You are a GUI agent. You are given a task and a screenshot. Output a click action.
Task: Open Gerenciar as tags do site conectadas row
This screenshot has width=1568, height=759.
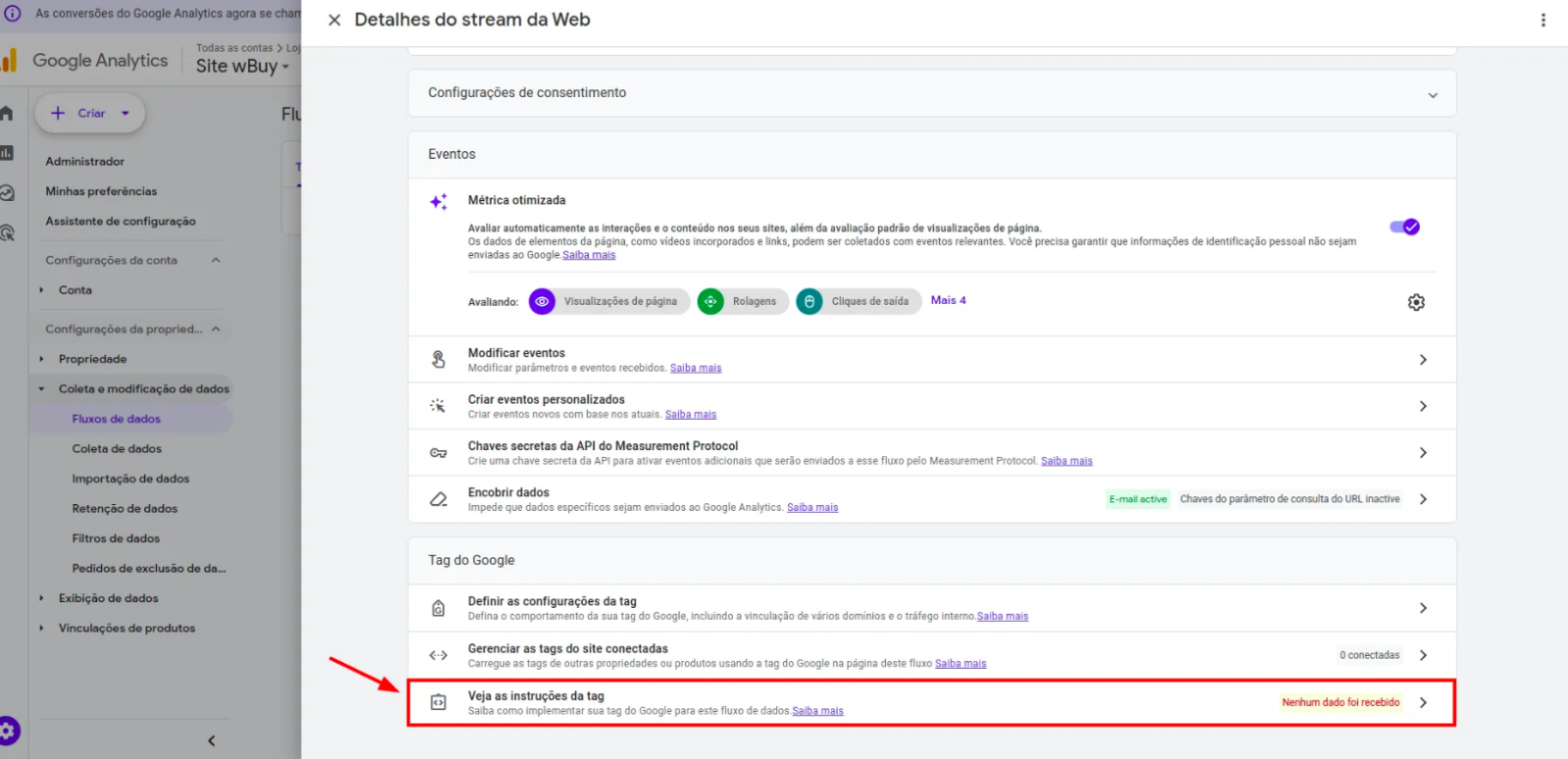(931, 655)
